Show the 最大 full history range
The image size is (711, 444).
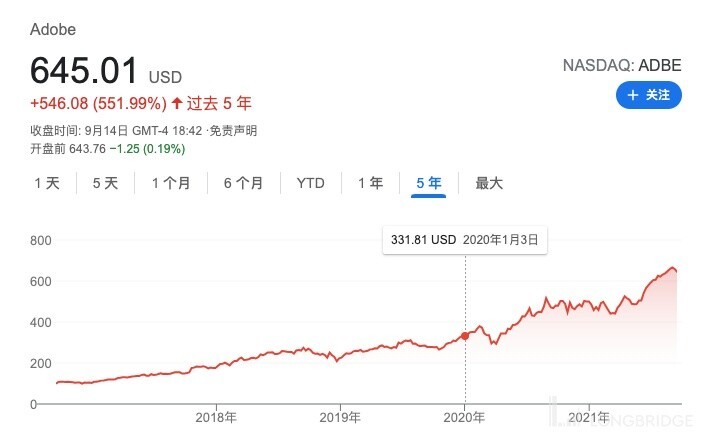click(x=489, y=183)
